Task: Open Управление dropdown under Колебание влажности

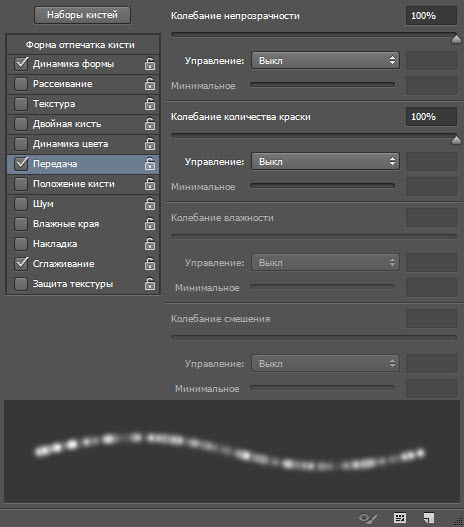Action: pos(325,262)
